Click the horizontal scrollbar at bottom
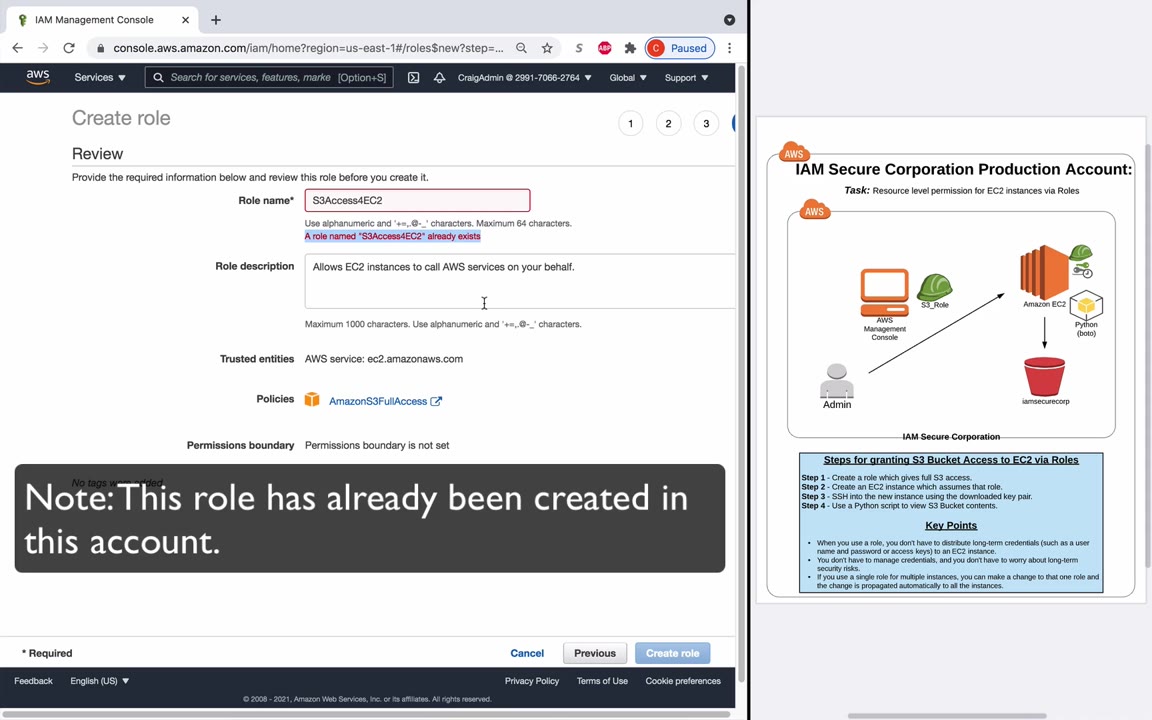1152x720 pixels. click(x=365, y=714)
